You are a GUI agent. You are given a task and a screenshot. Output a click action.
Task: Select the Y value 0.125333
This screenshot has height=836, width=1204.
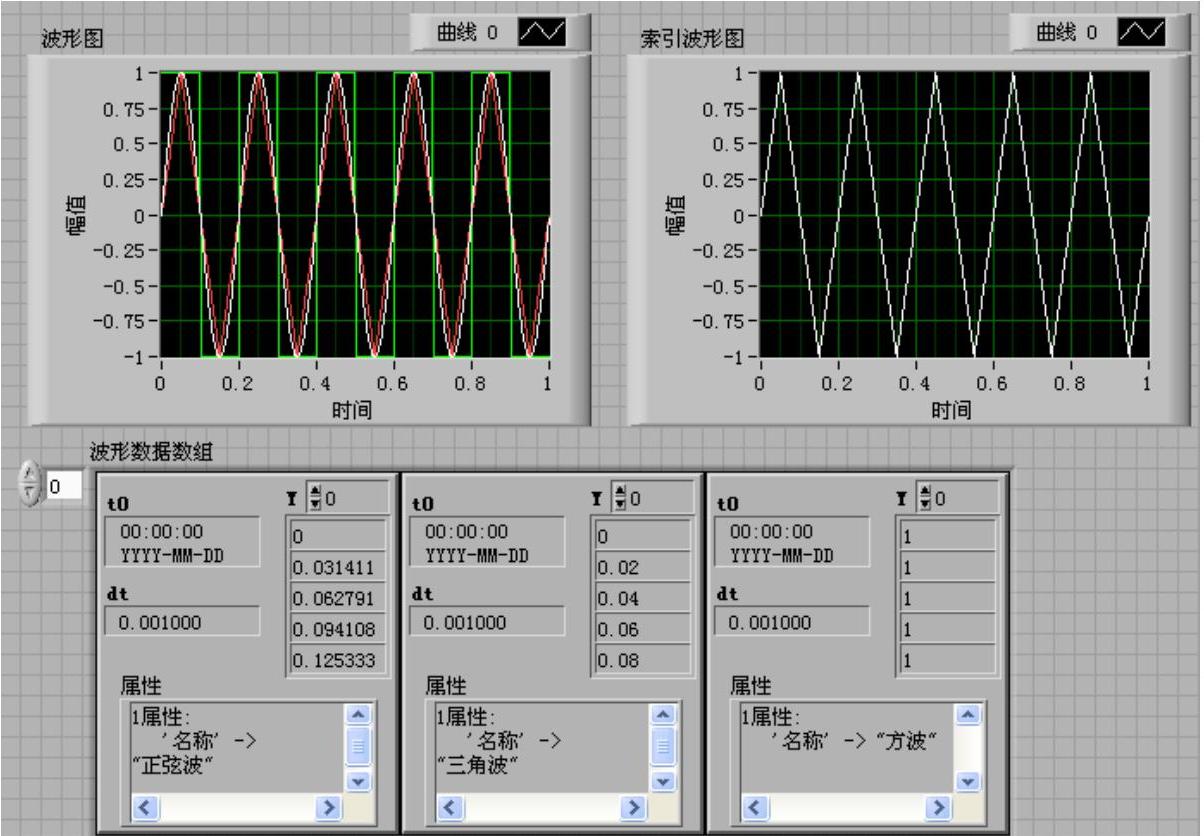pyautogui.click(x=337, y=660)
